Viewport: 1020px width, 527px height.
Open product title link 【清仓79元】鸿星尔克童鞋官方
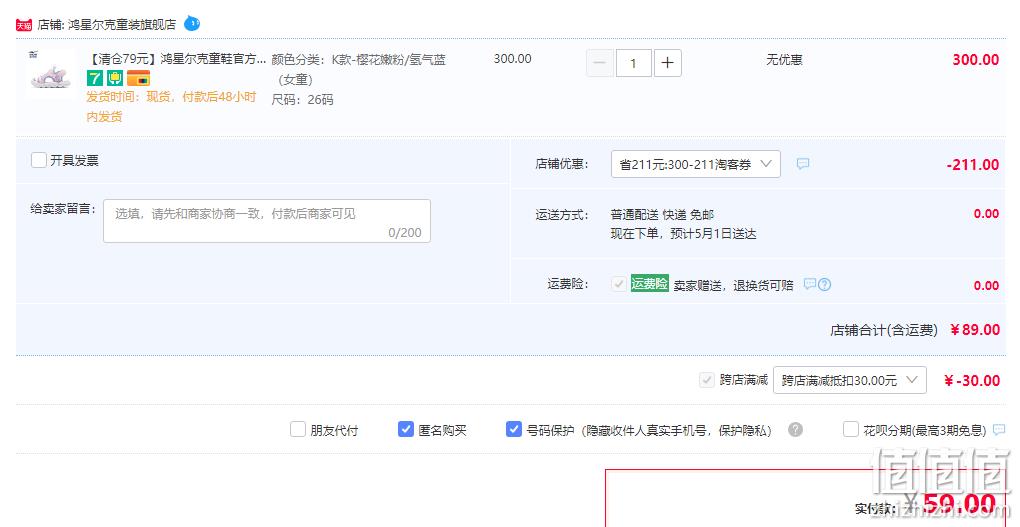176,59
